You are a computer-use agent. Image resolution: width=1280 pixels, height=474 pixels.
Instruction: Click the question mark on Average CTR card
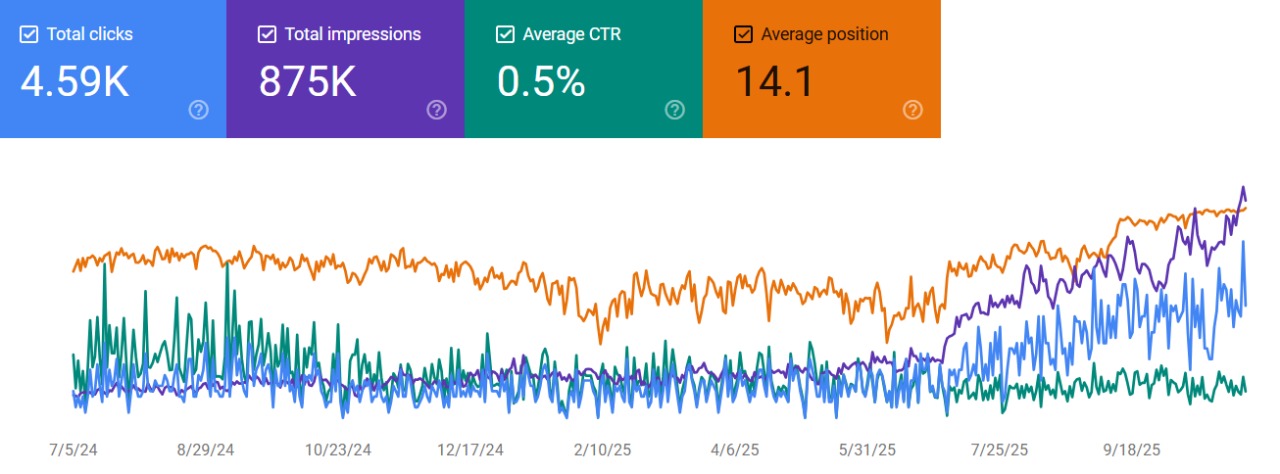[674, 110]
